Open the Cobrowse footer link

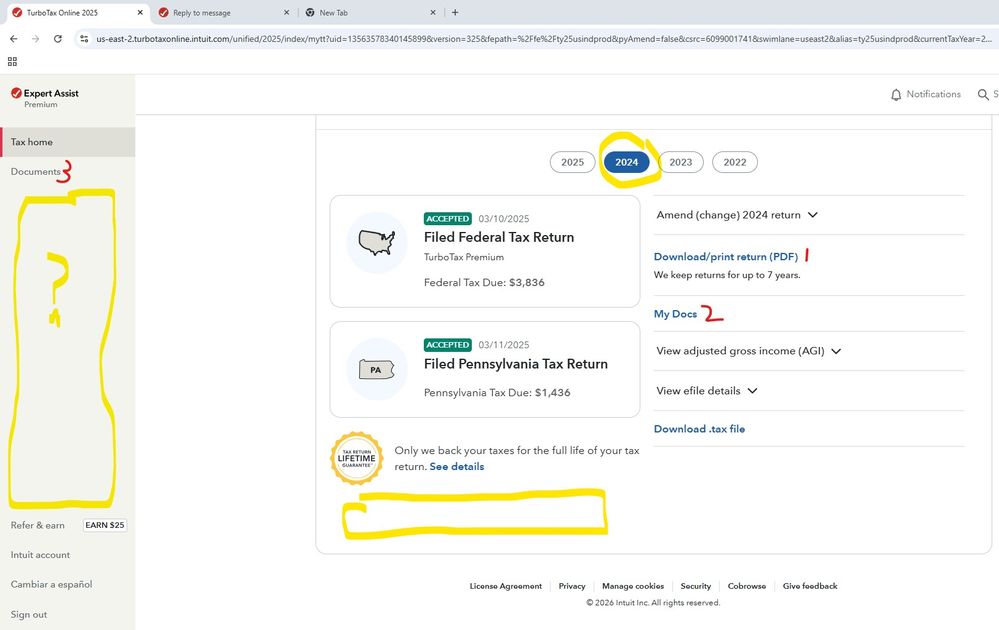(x=747, y=586)
